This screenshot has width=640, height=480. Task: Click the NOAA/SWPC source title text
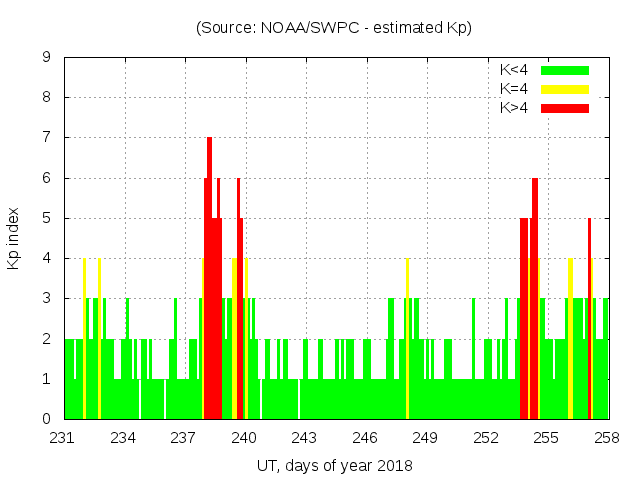(334, 28)
